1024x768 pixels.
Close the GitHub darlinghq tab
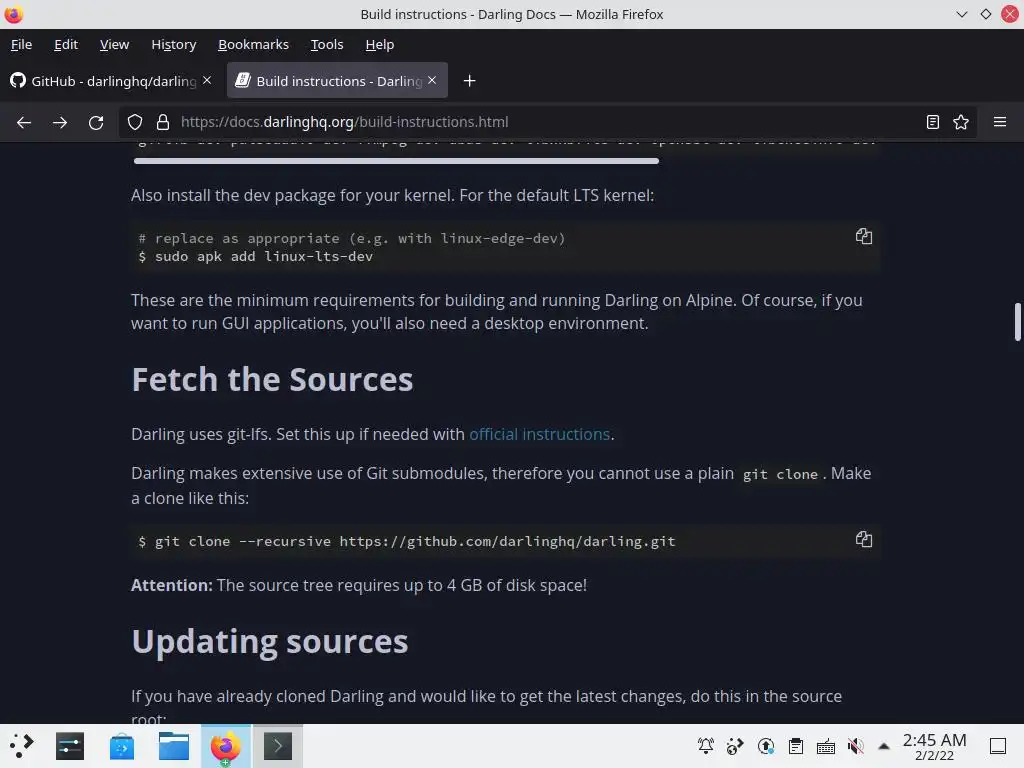(x=207, y=80)
